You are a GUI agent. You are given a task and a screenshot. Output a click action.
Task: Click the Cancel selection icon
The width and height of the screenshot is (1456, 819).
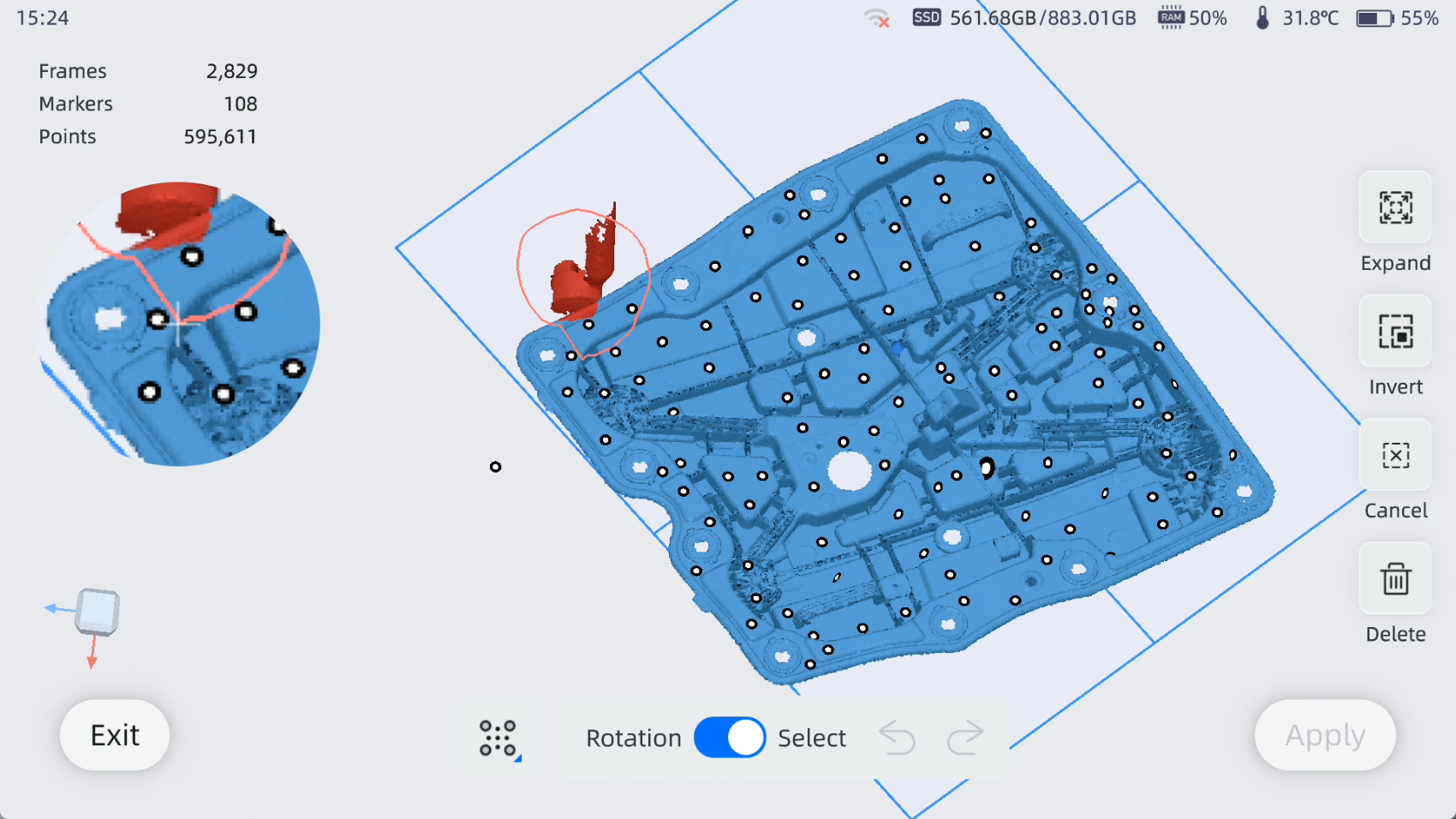[1394, 455]
